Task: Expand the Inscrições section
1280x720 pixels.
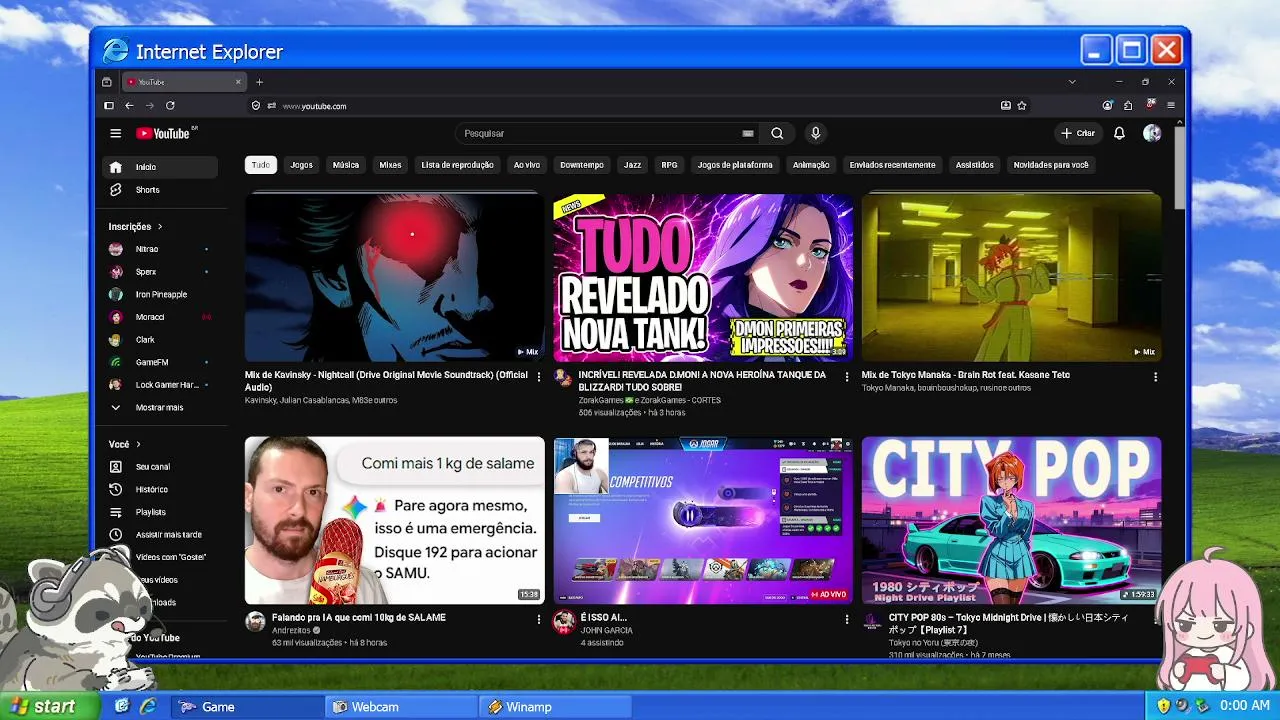Action: point(136,227)
